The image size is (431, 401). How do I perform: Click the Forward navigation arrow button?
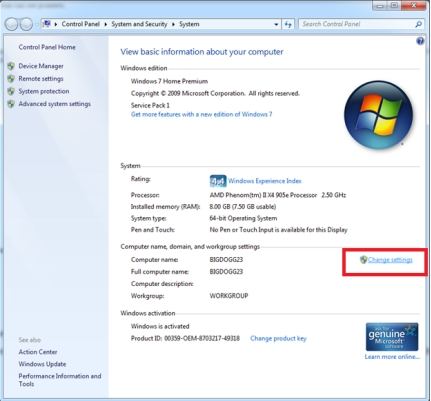pos(26,24)
